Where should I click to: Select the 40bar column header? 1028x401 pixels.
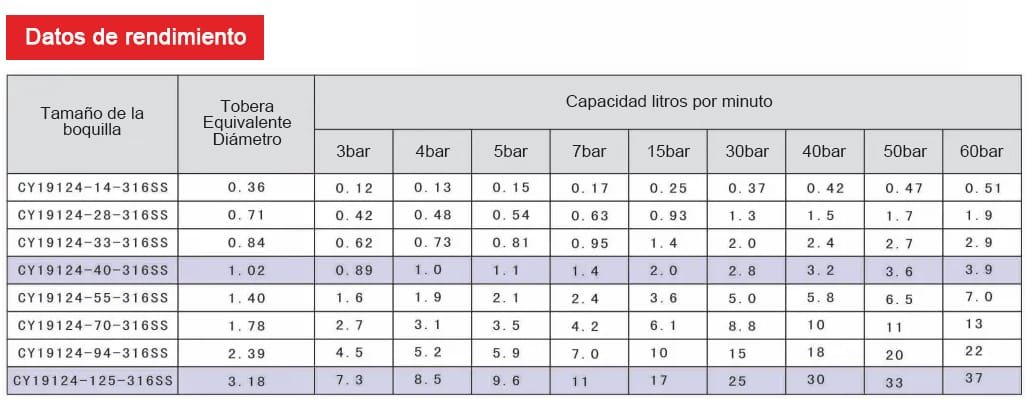pyautogui.click(x=824, y=151)
